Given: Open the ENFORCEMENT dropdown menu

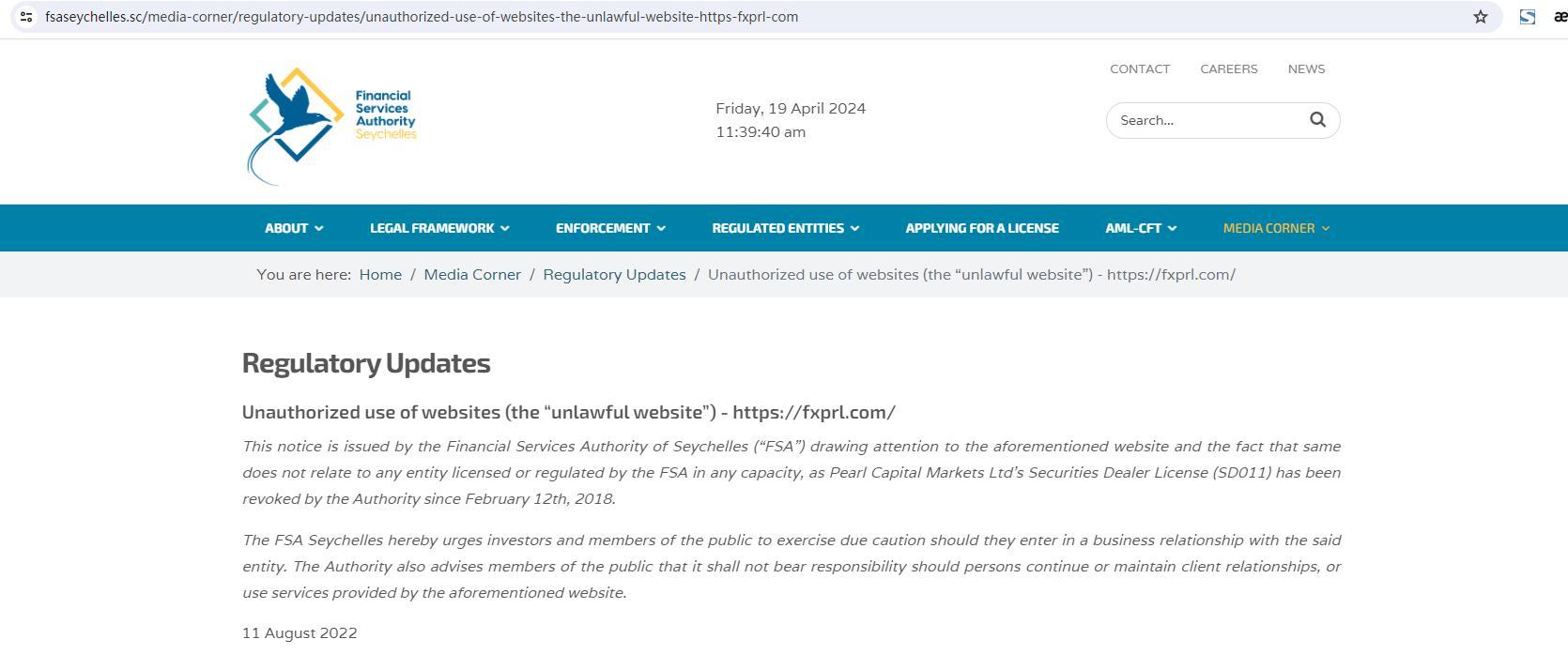Looking at the screenshot, I should [x=610, y=228].
